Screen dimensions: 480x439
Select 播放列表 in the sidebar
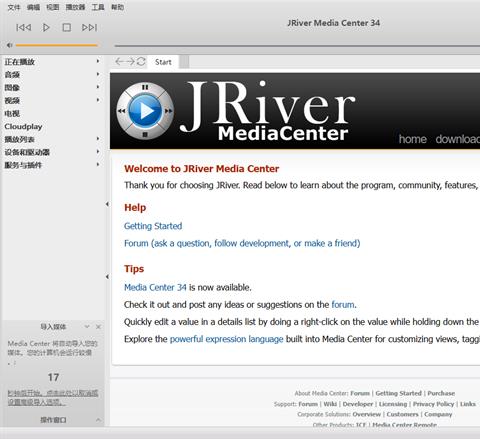[x=19, y=139]
